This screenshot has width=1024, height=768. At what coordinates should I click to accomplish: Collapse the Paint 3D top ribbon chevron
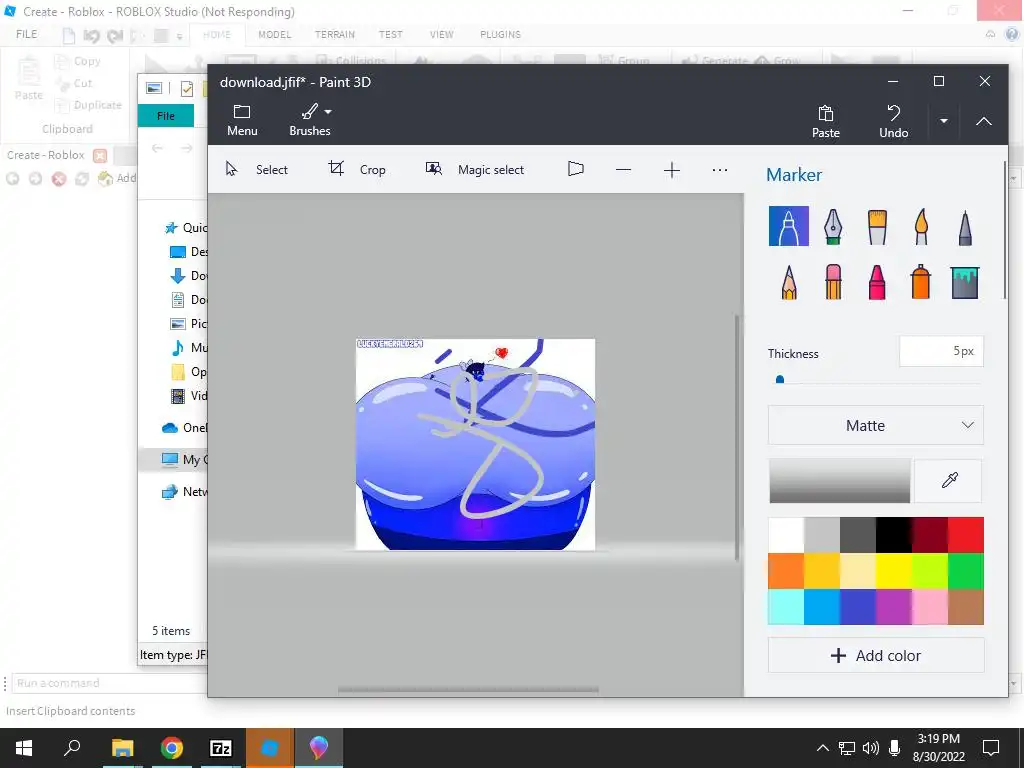[984, 121]
